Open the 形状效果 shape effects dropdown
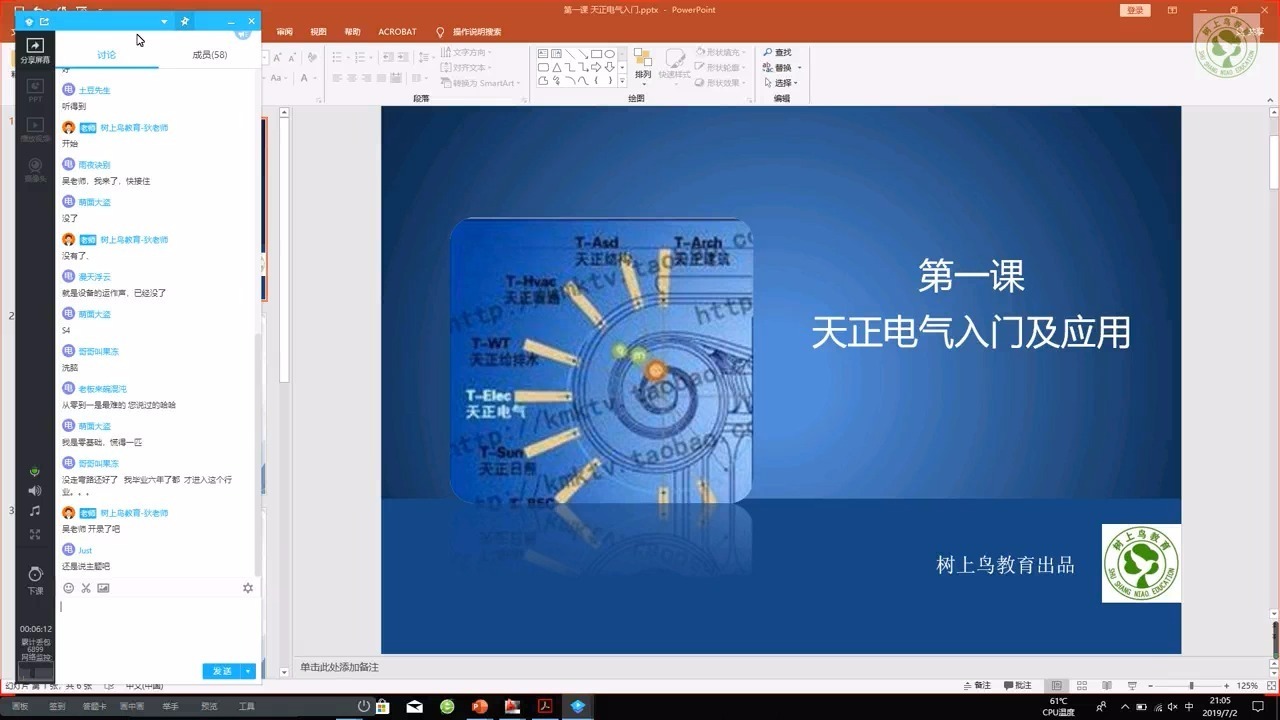 (x=722, y=83)
